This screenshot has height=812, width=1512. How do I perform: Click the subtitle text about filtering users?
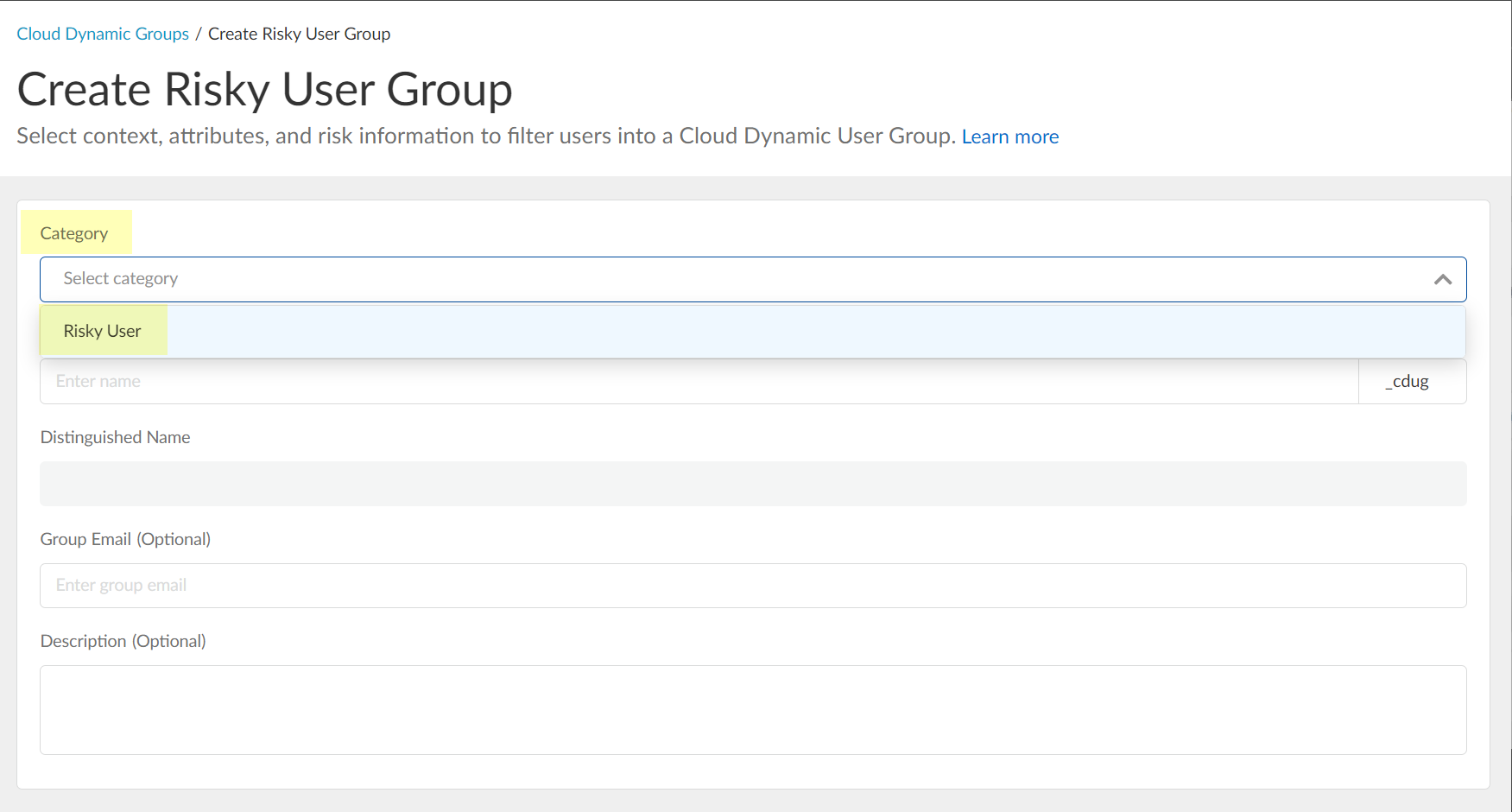(484, 136)
